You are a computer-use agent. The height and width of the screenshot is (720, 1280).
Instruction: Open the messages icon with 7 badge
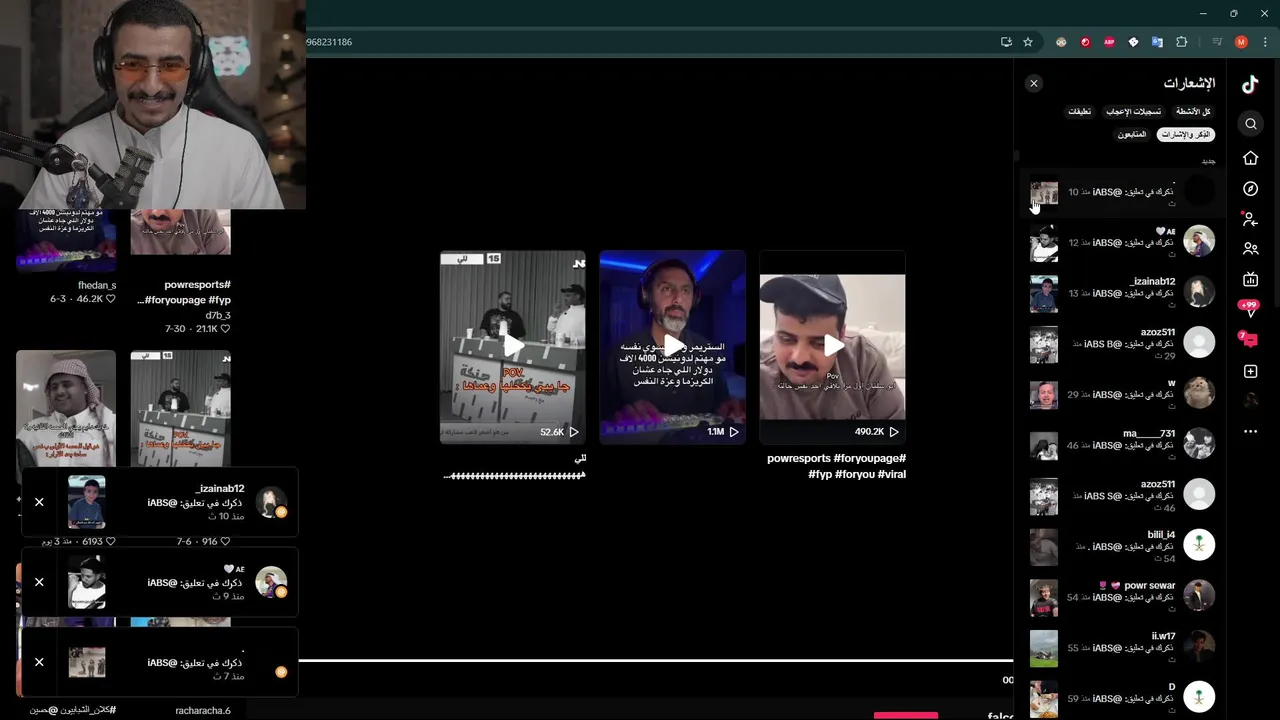1249,339
